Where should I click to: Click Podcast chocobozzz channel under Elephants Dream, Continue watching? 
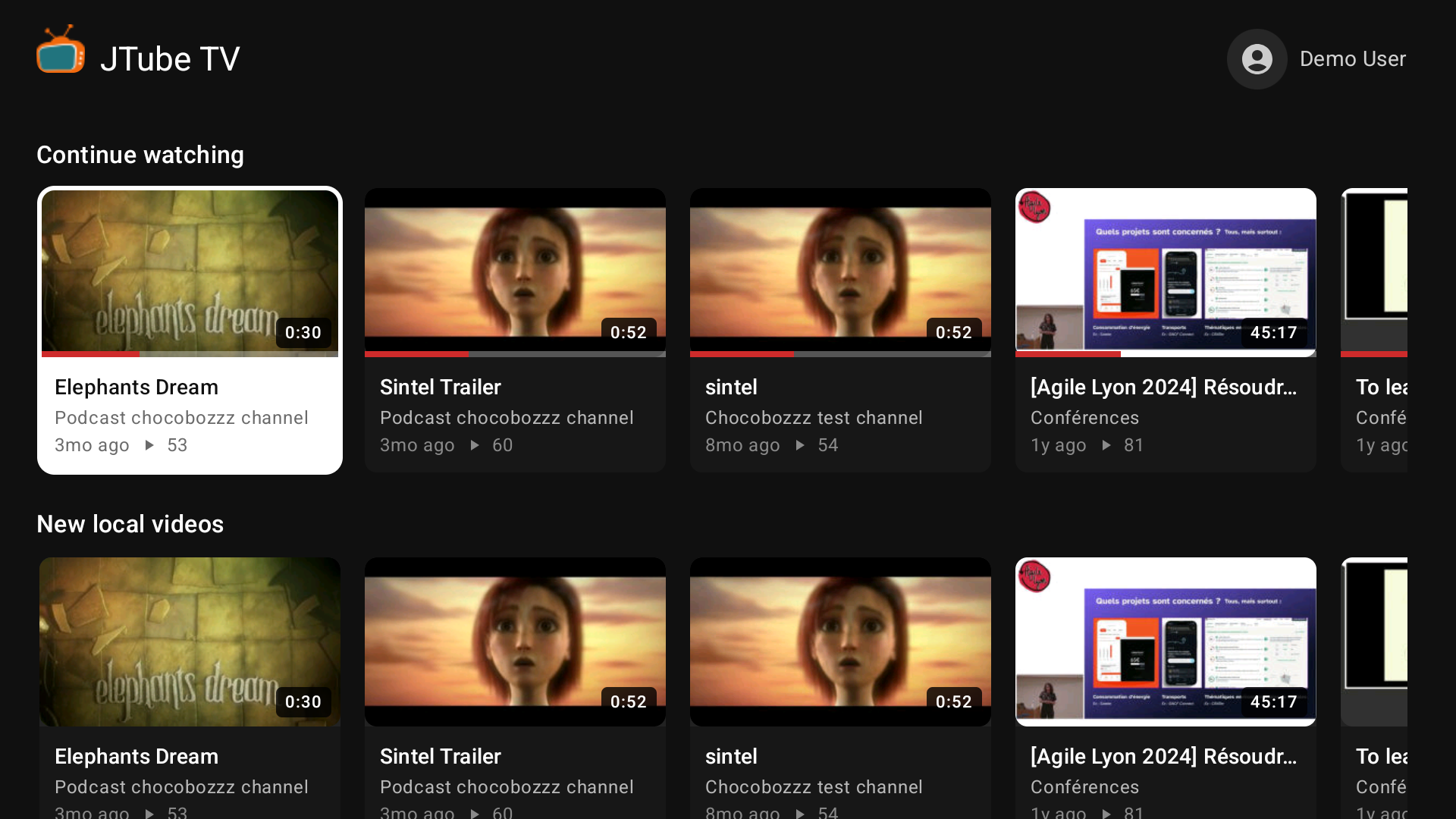(181, 418)
